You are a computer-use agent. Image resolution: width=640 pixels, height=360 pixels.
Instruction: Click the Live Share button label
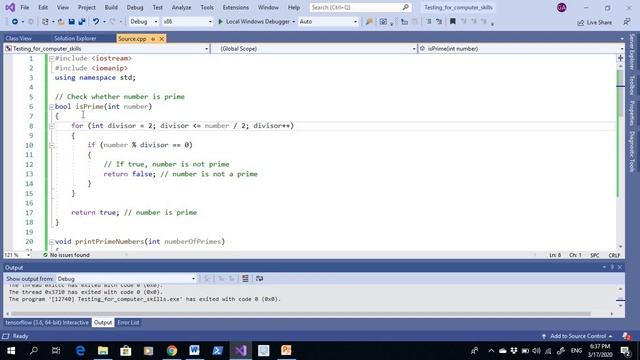click(x=599, y=23)
